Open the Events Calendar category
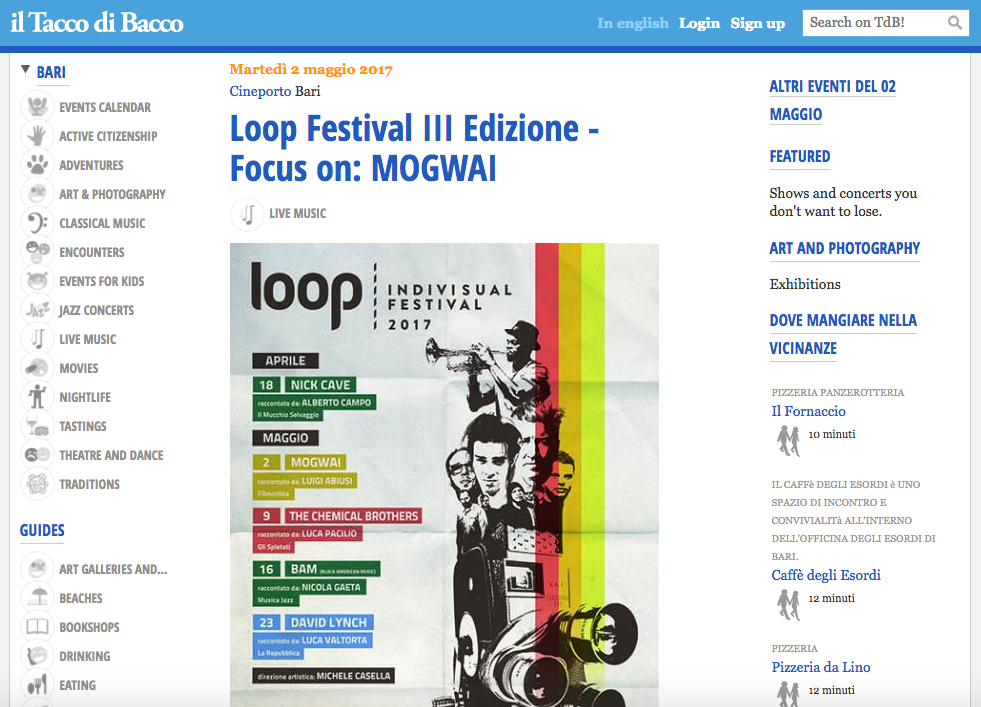The height and width of the screenshot is (707, 981). click(105, 108)
